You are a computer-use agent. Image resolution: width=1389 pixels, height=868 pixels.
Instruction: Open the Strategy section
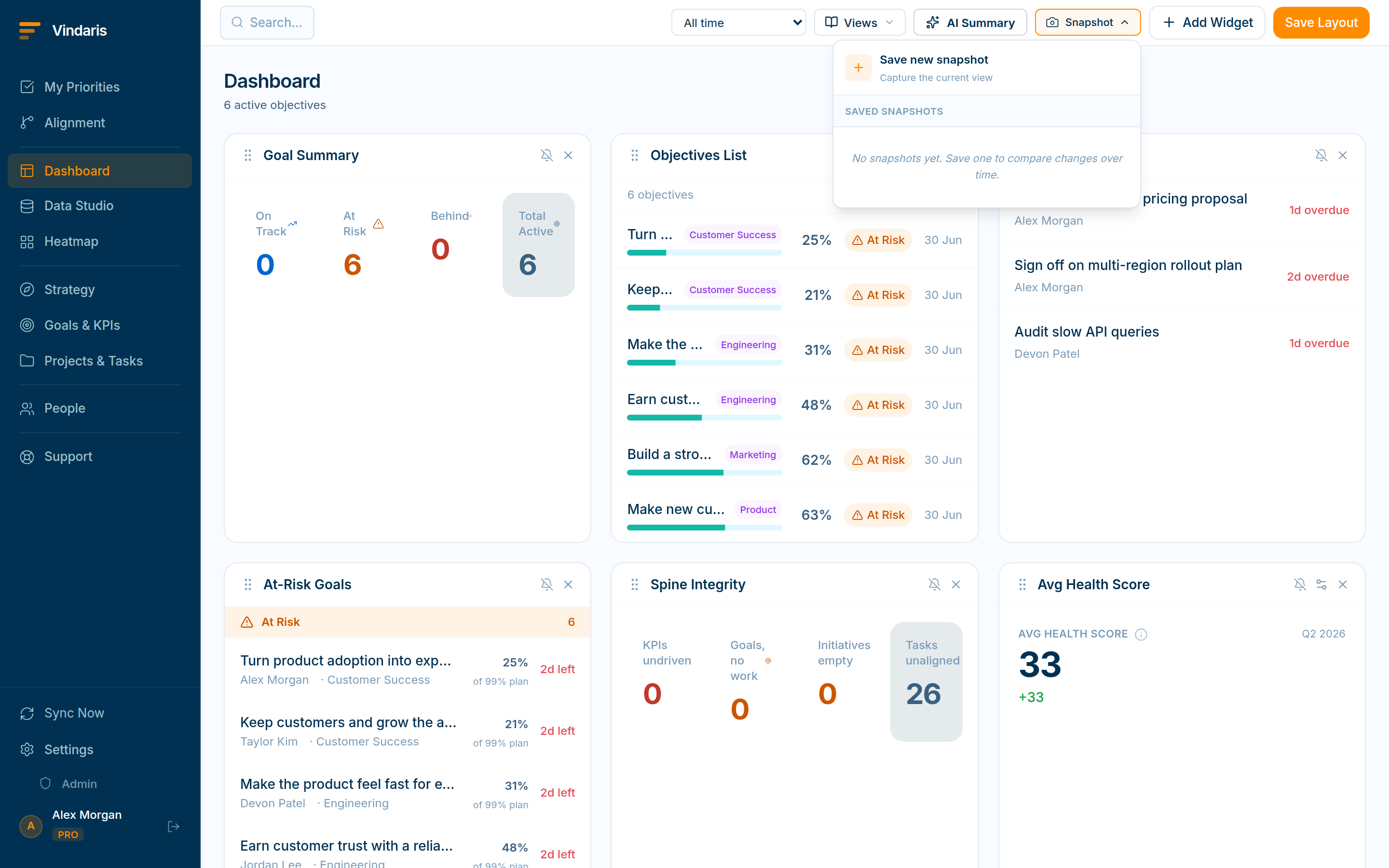(100, 289)
